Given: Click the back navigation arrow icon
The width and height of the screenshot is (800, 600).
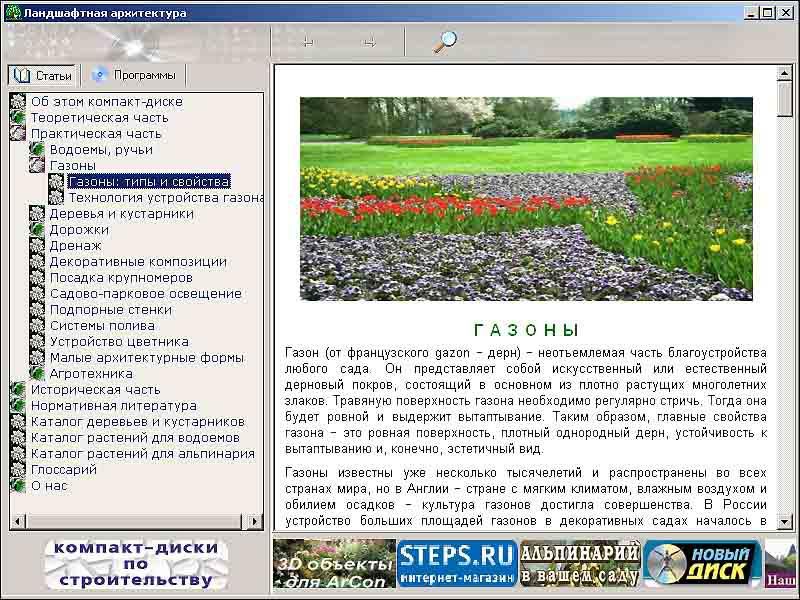Looking at the screenshot, I should click(309, 42).
